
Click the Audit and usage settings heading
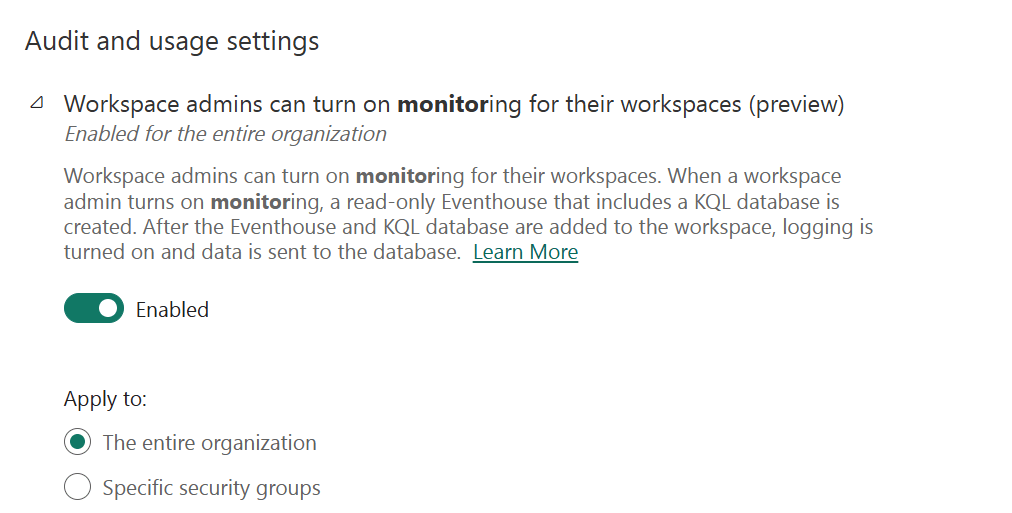[x=172, y=41]
